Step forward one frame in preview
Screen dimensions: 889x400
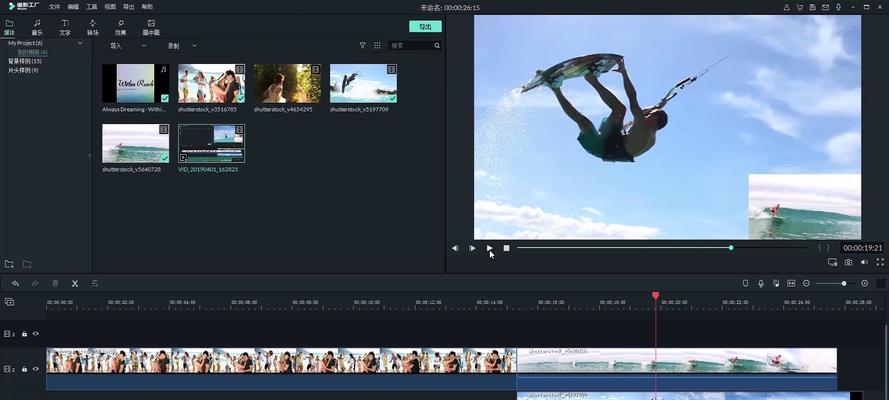pos(472,248)
